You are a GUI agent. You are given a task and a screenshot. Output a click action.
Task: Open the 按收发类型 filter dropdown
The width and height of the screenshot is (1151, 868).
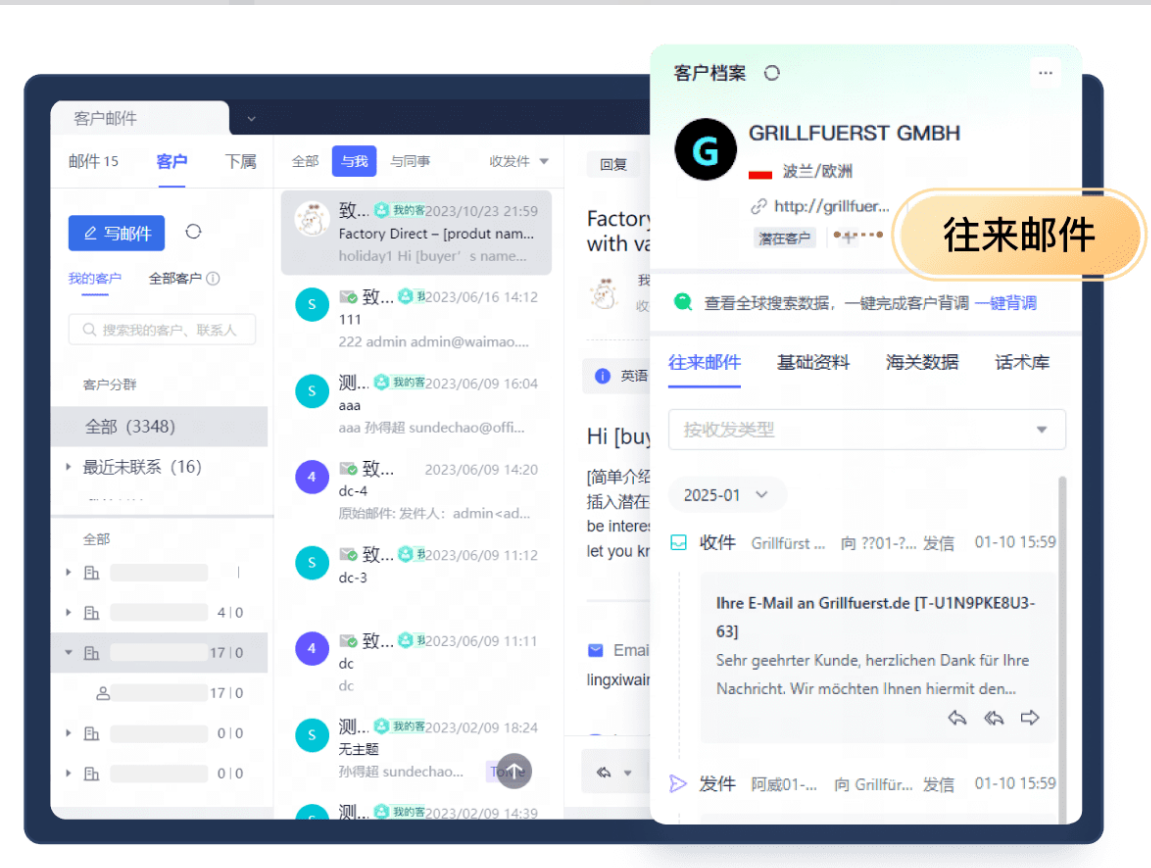(866, 429)
